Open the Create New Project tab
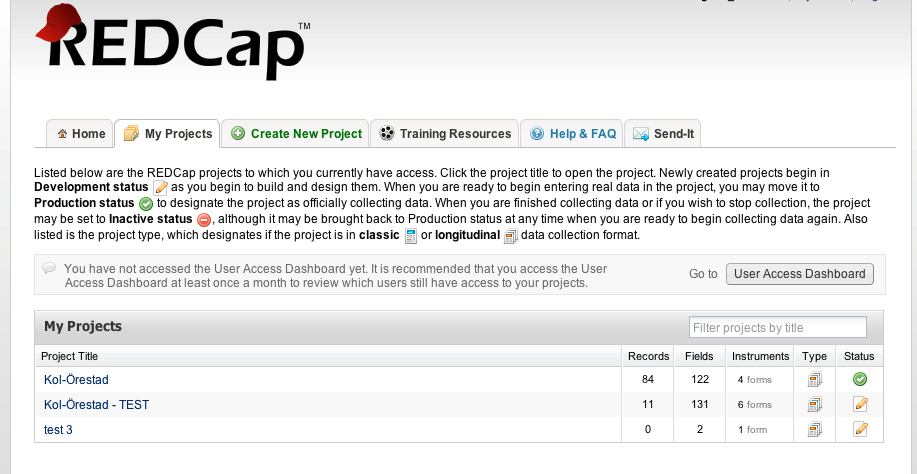917x474 pixels. [x=296, y=134]
